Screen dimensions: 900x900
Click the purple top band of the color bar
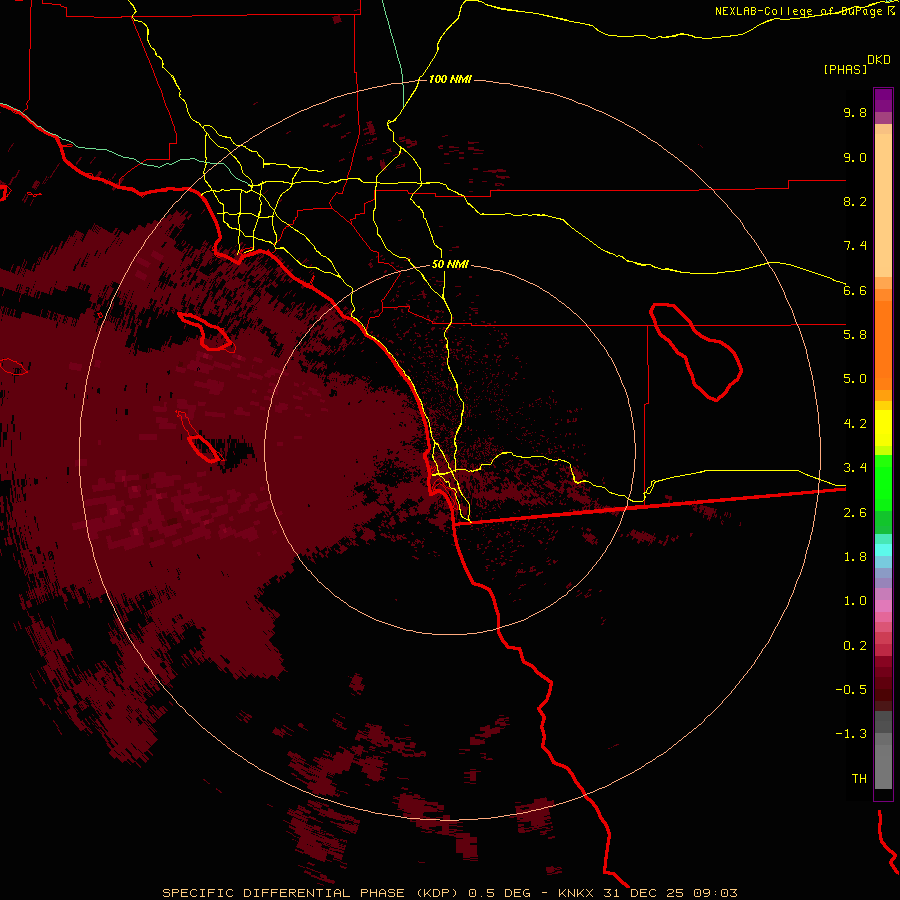click(883, 100)
